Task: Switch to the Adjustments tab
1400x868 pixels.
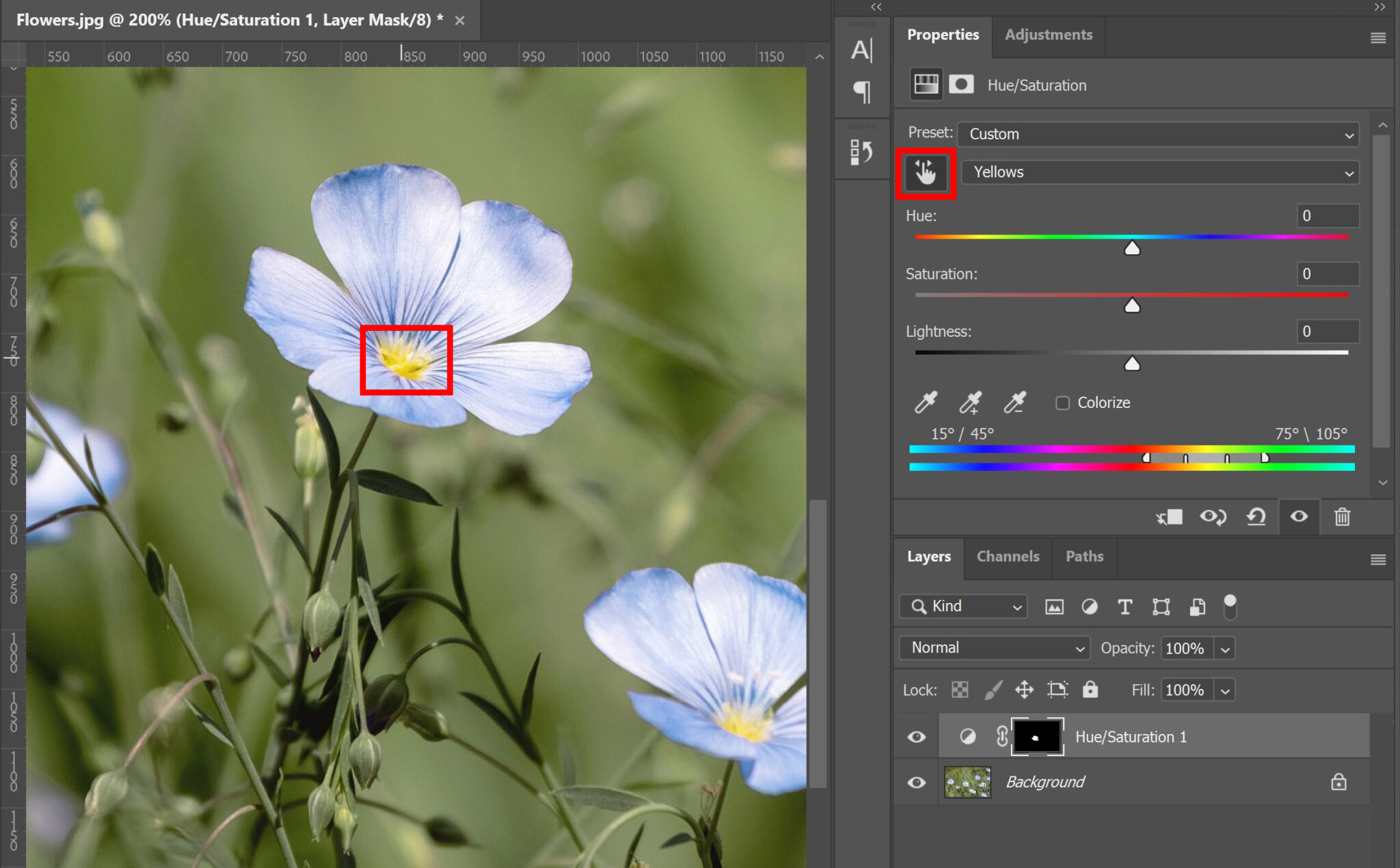Action: pyautogui.click(x=1047, y=34)
